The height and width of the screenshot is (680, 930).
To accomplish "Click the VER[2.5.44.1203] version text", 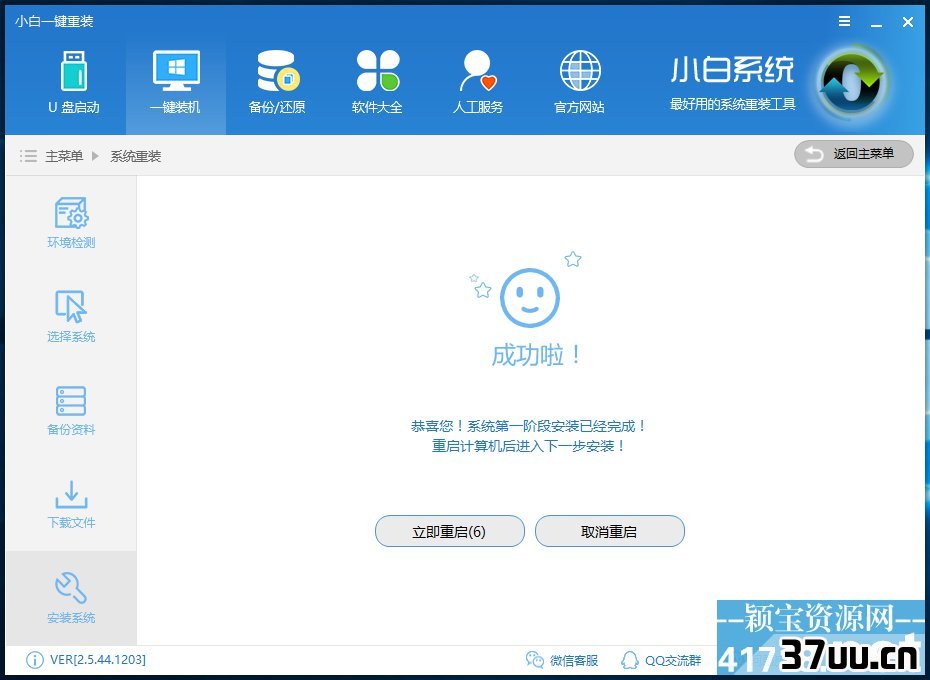I will point(98,660).
